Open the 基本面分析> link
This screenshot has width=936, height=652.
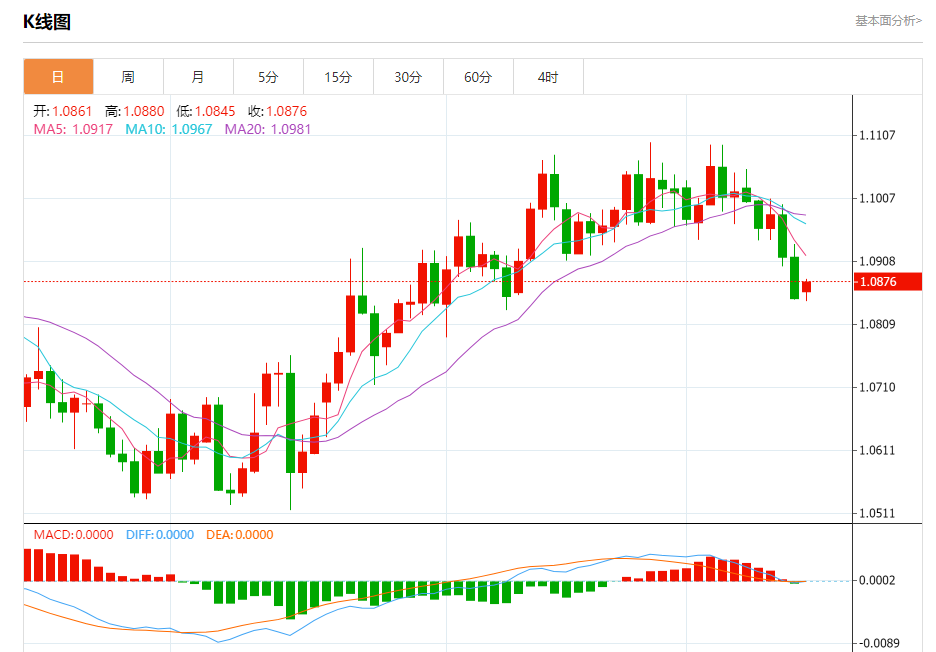click(888, 21)
